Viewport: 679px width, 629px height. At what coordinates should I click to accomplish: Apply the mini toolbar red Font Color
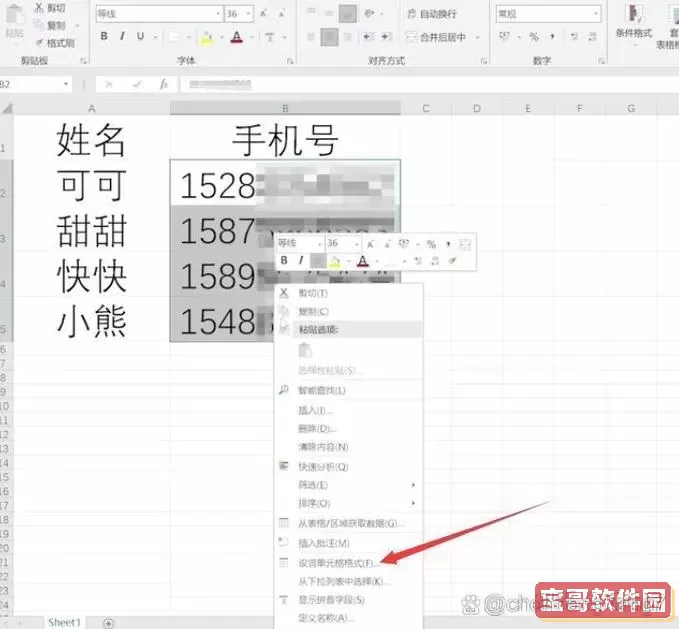363,261
